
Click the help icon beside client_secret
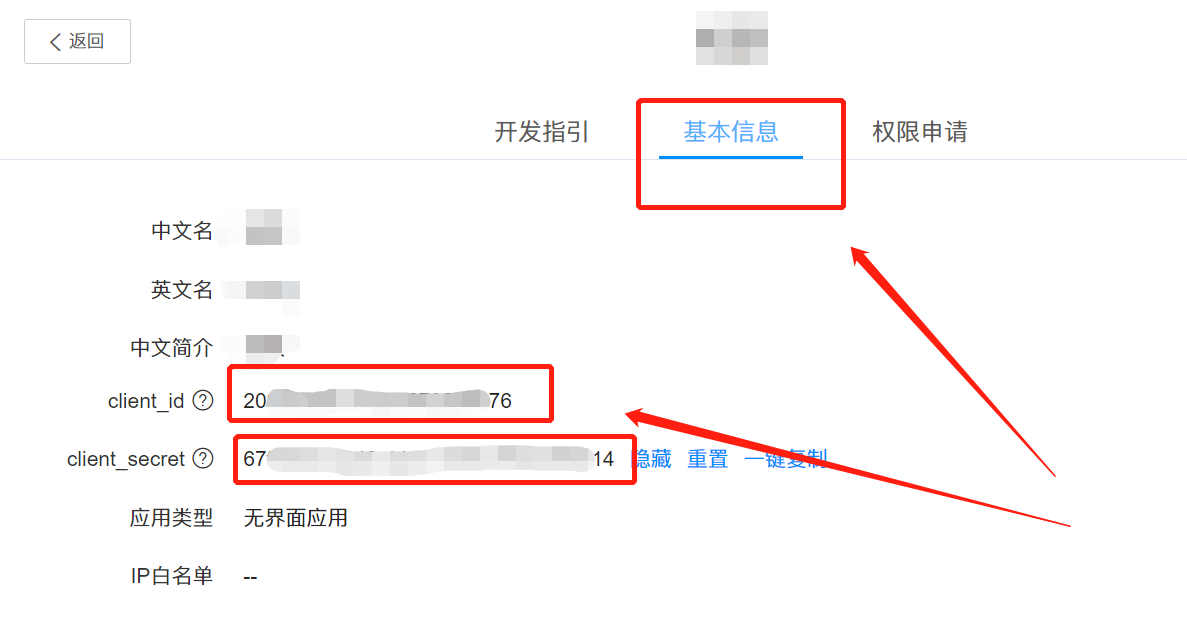[203, 459]
